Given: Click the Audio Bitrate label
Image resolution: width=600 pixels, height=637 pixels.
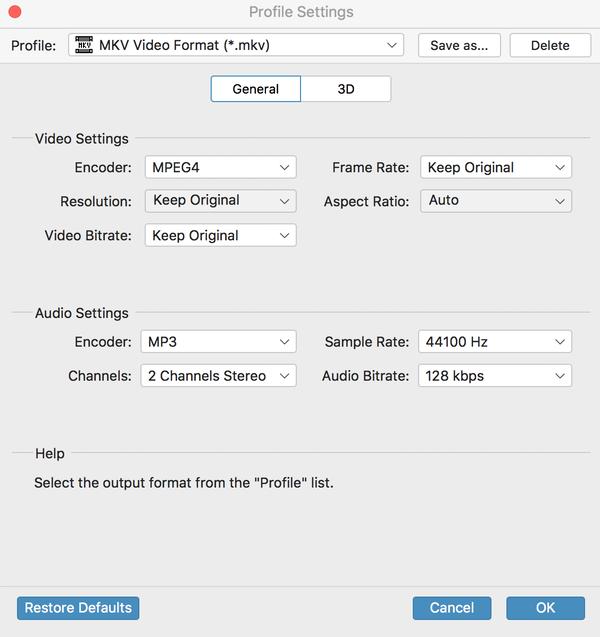Looking at the screenshot, I should [366, 376].
